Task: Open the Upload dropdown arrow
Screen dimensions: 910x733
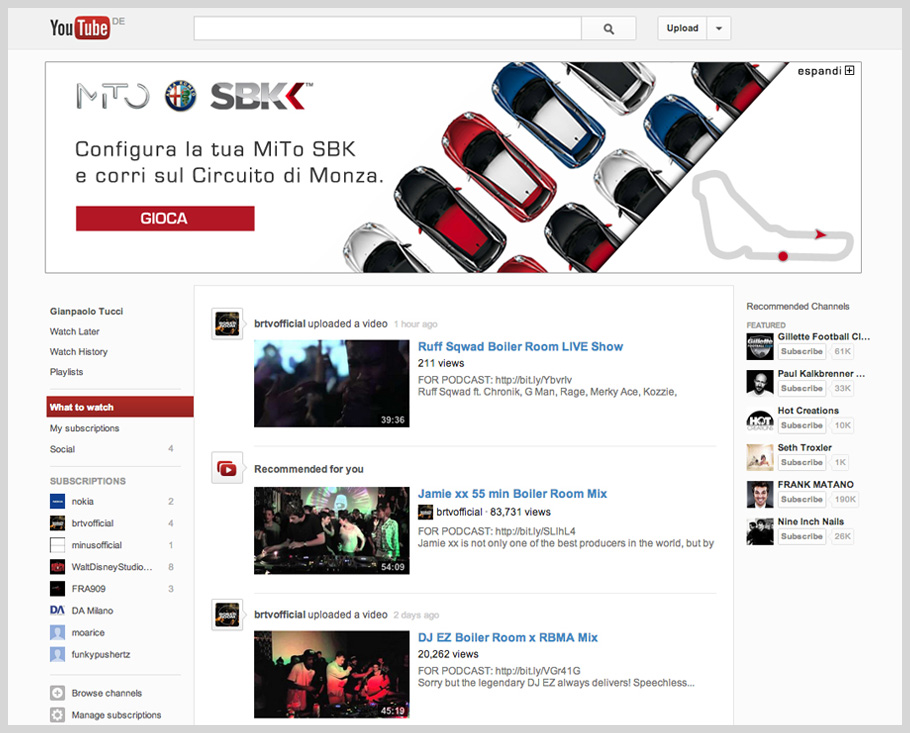Action: click(718, 28)
